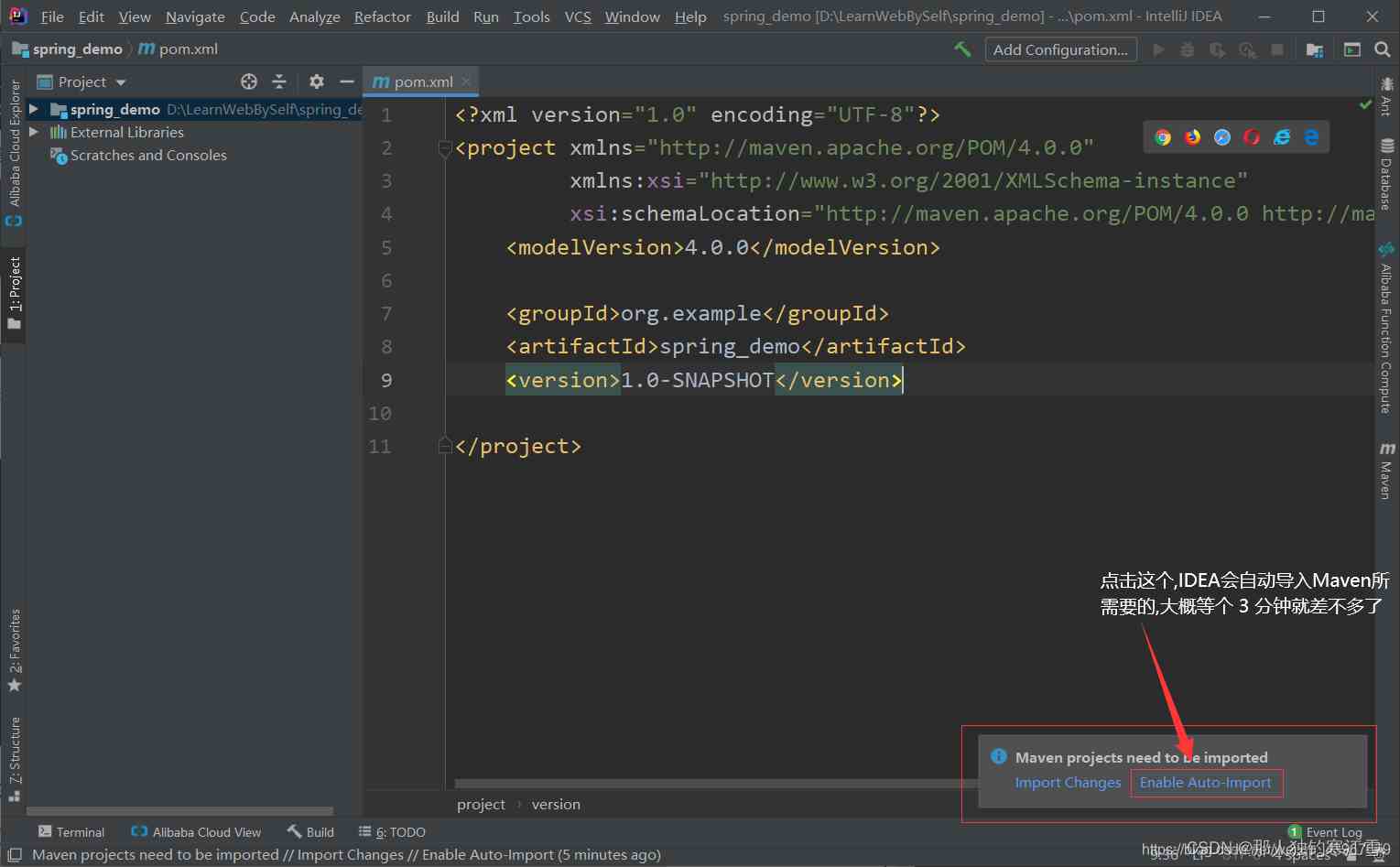The image size is (1400, 867).
Task: Expand the spring_demo project node
Action: pyautogui.click(x=34, y=109)
